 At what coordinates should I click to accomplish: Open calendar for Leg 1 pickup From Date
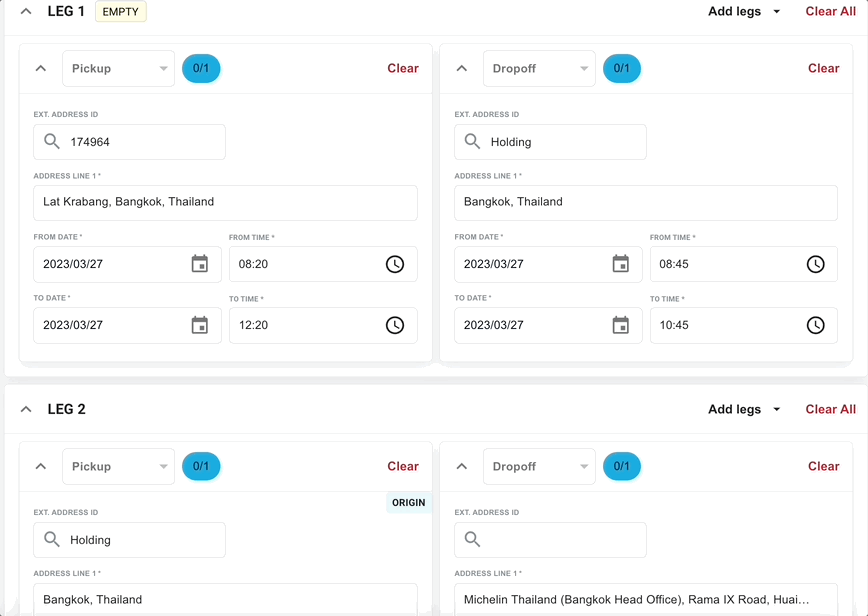click(x=199, y=264)
